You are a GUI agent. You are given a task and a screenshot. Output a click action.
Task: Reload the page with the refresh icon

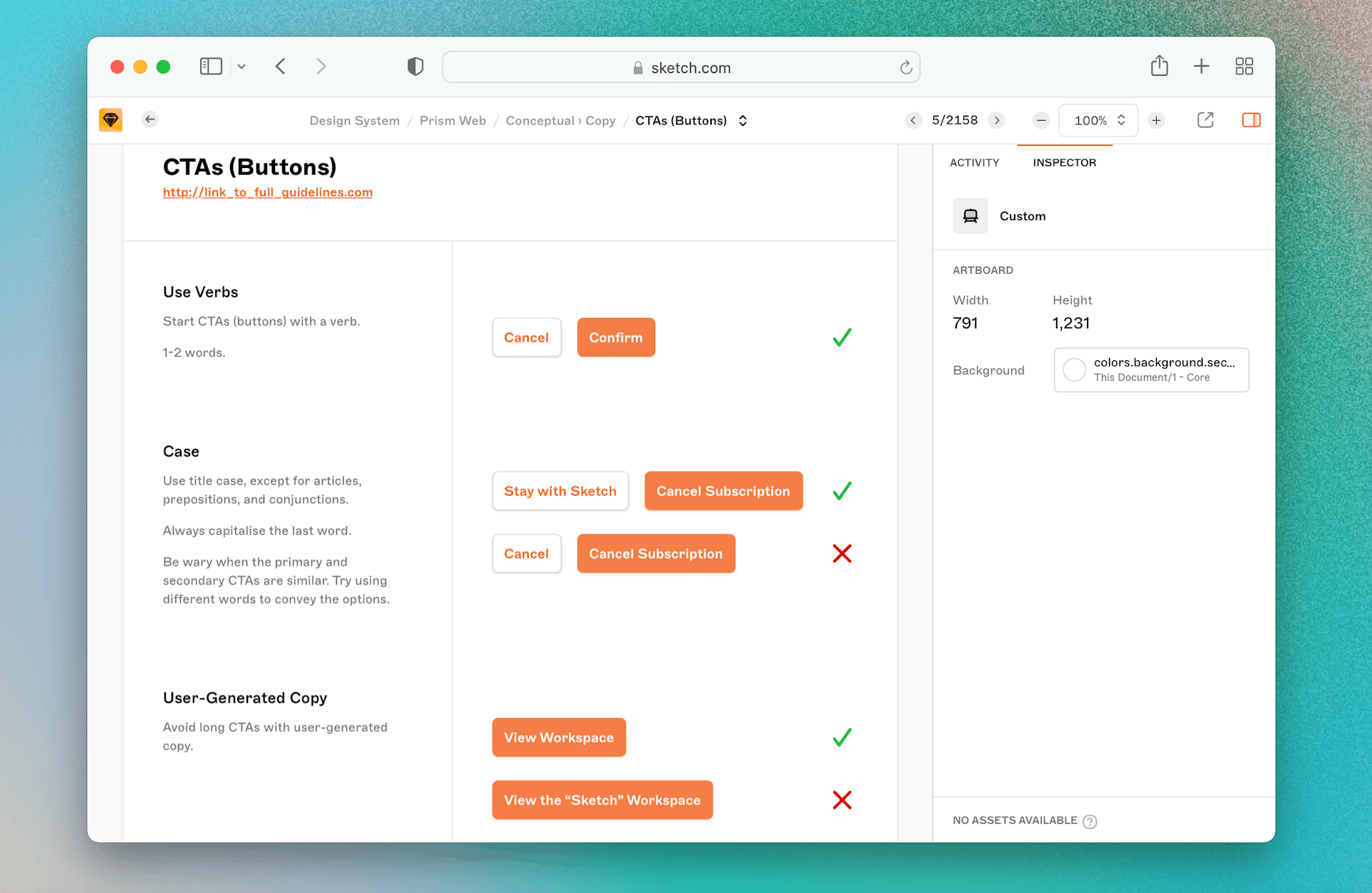tap(905, 67)
